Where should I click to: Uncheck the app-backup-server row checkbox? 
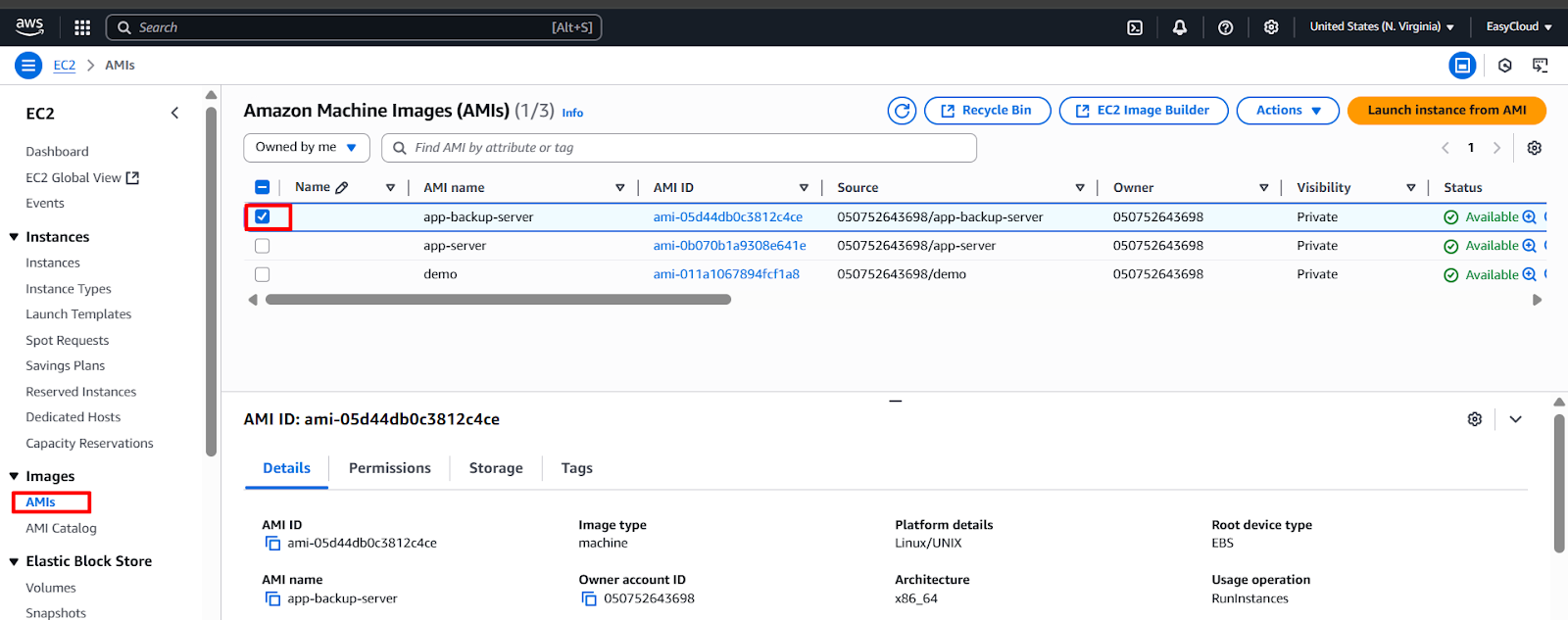tap(262, 216)
